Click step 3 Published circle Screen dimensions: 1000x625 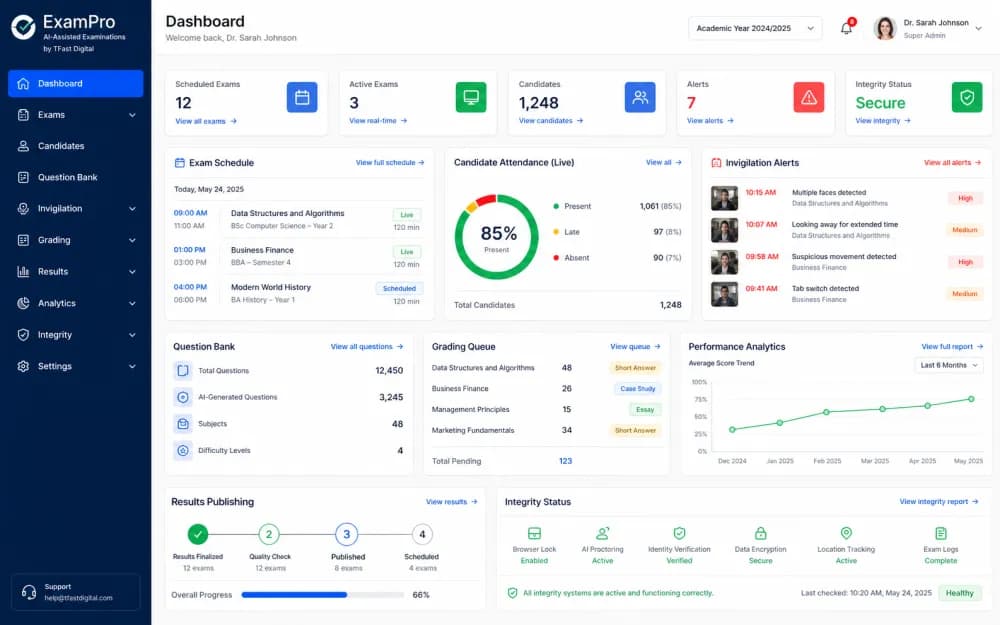346,534
